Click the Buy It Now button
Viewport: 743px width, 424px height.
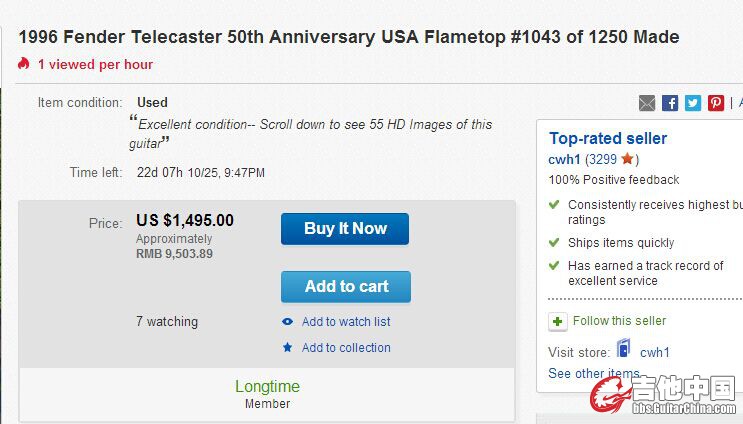[345, 229]
